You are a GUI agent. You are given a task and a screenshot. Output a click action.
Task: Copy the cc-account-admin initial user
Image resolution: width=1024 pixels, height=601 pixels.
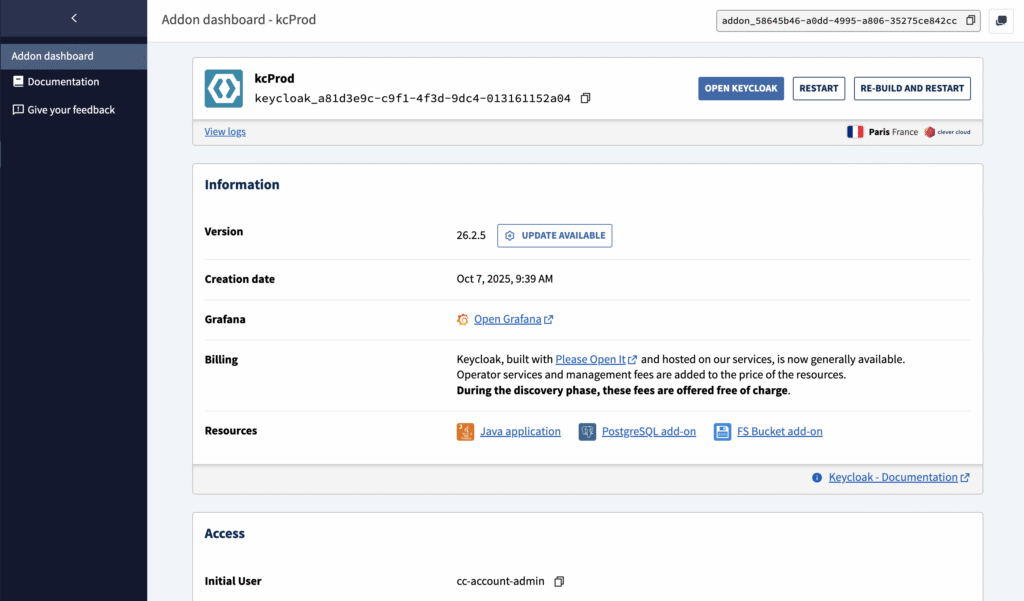(559, 581)
